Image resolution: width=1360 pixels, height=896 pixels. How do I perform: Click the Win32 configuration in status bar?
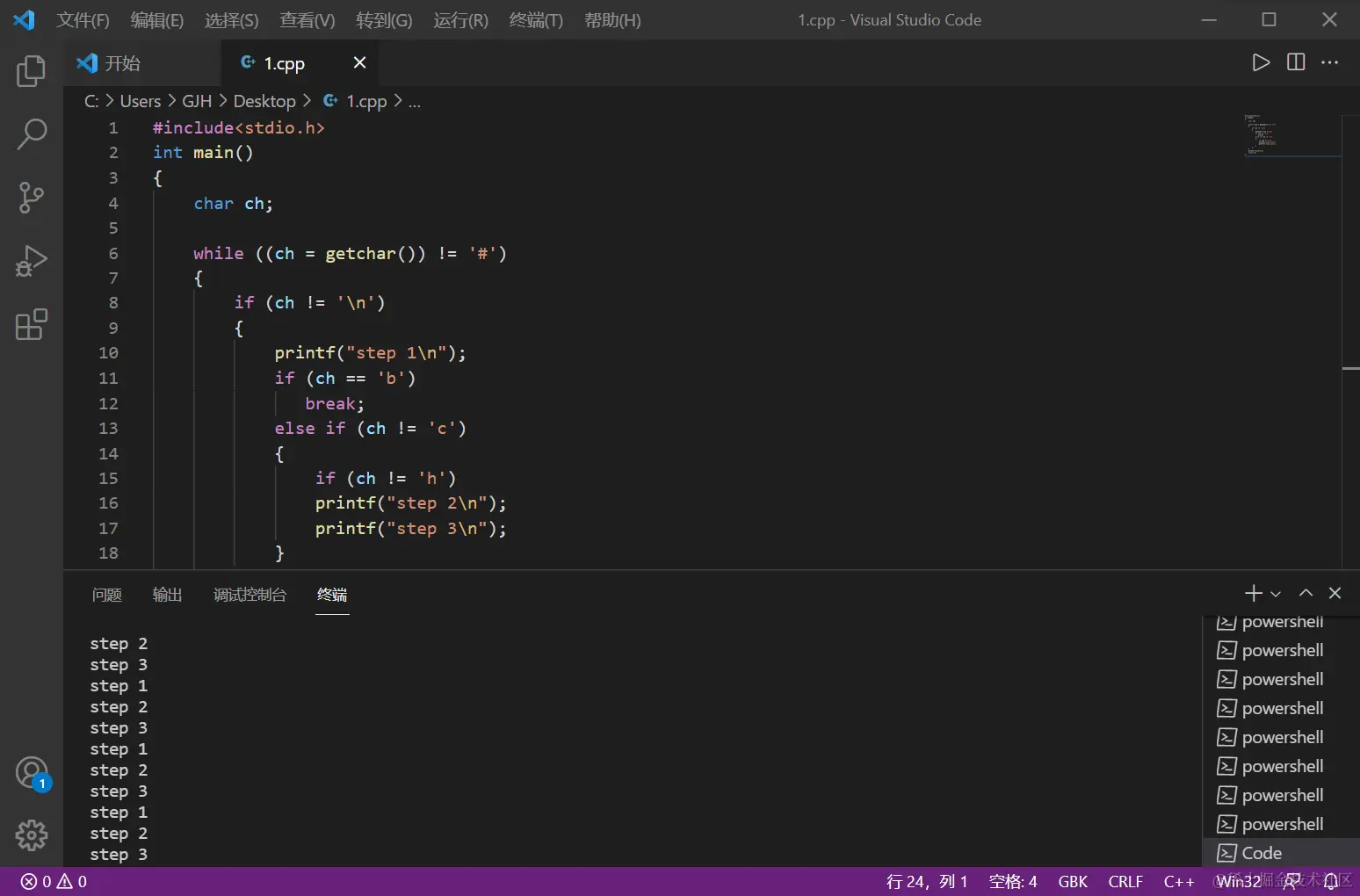[x=1239, y=882]
